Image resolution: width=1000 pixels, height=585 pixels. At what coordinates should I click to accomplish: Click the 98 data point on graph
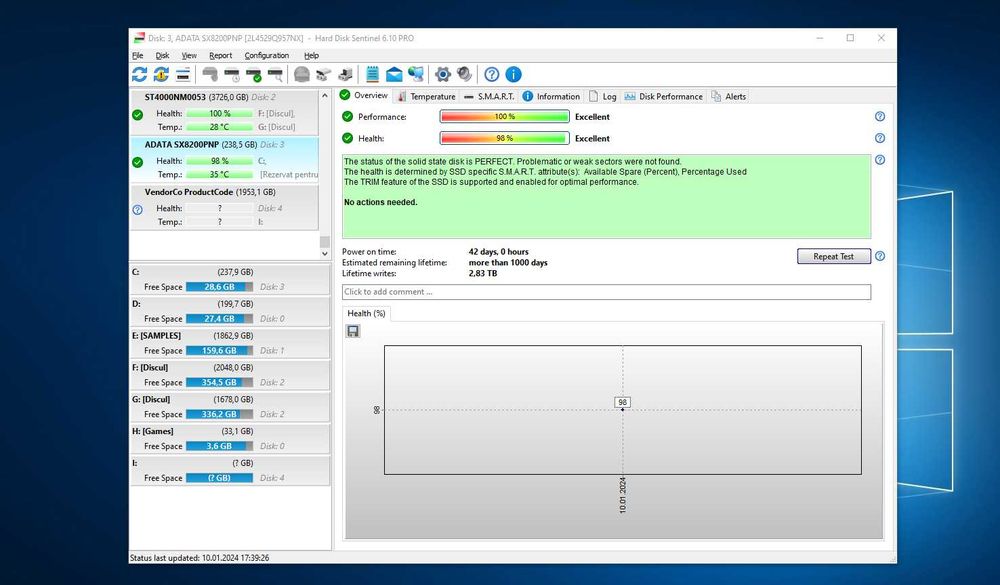click(623, 410)
